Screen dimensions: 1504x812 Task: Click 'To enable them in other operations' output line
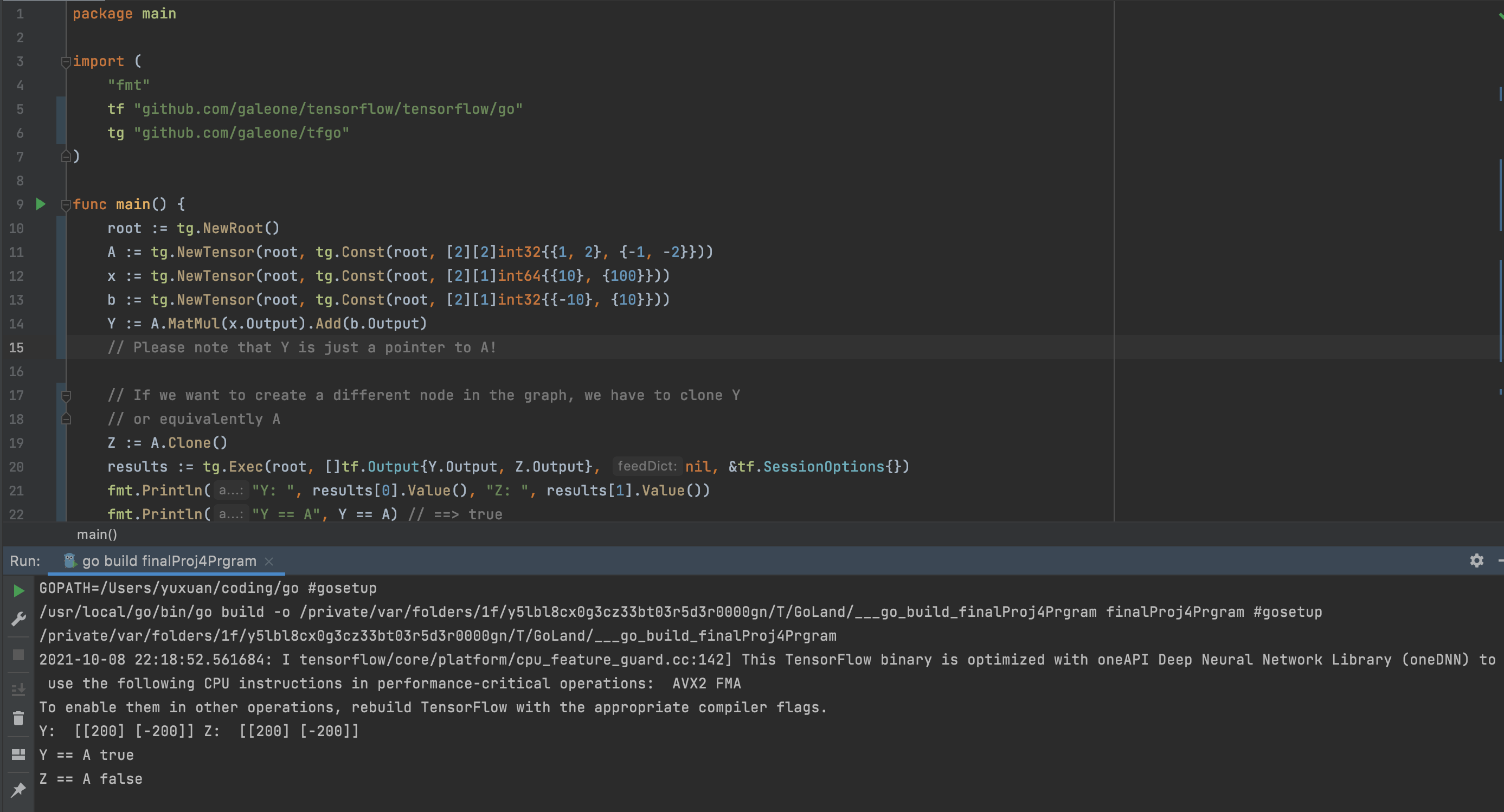pyautogui.click(x=433, y=707)
